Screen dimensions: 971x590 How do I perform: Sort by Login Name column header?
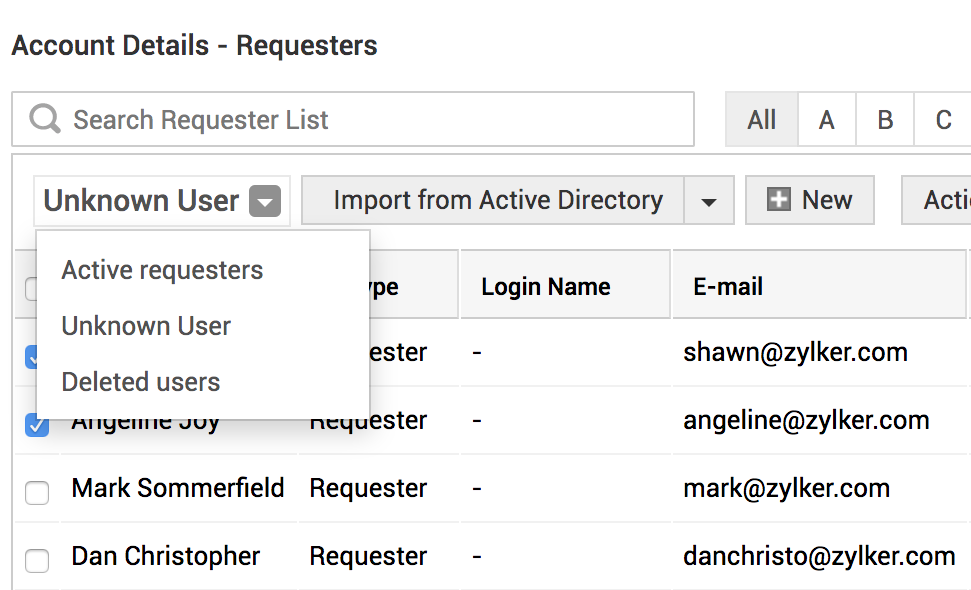(546, 287)
